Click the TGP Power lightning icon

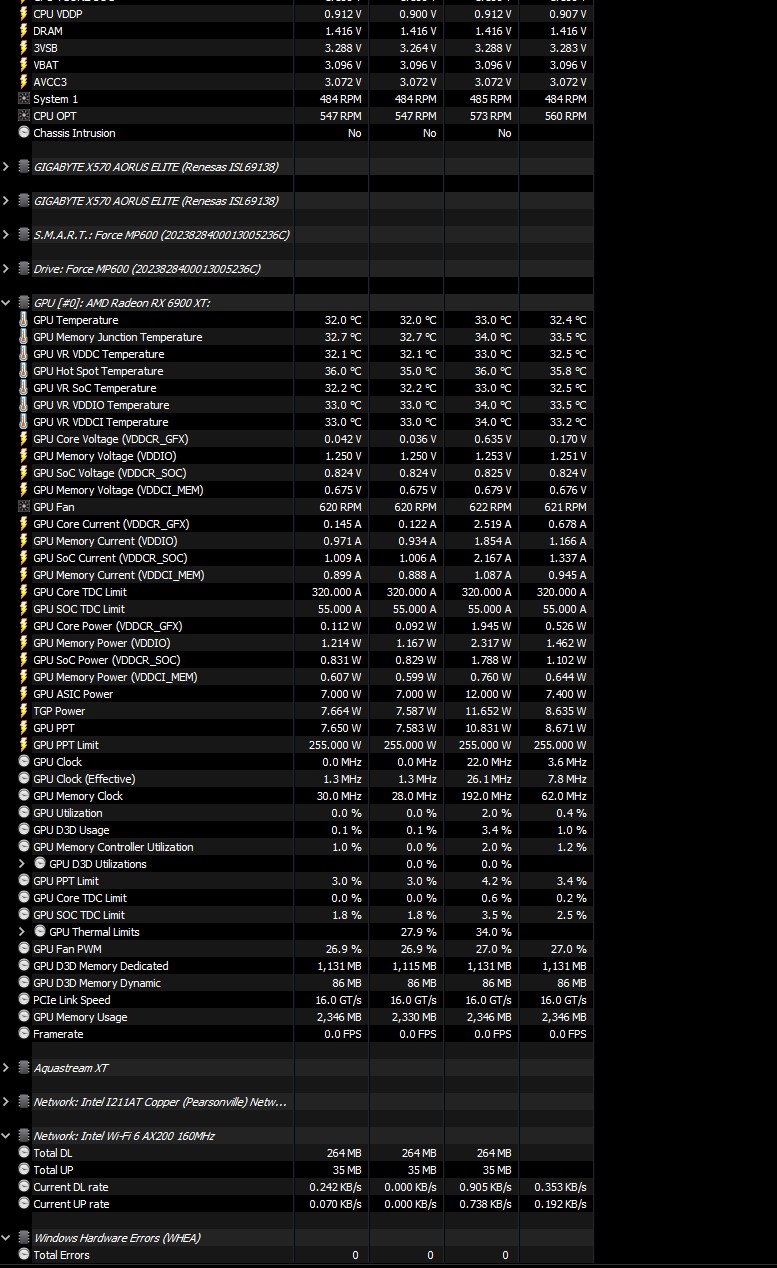24,711
